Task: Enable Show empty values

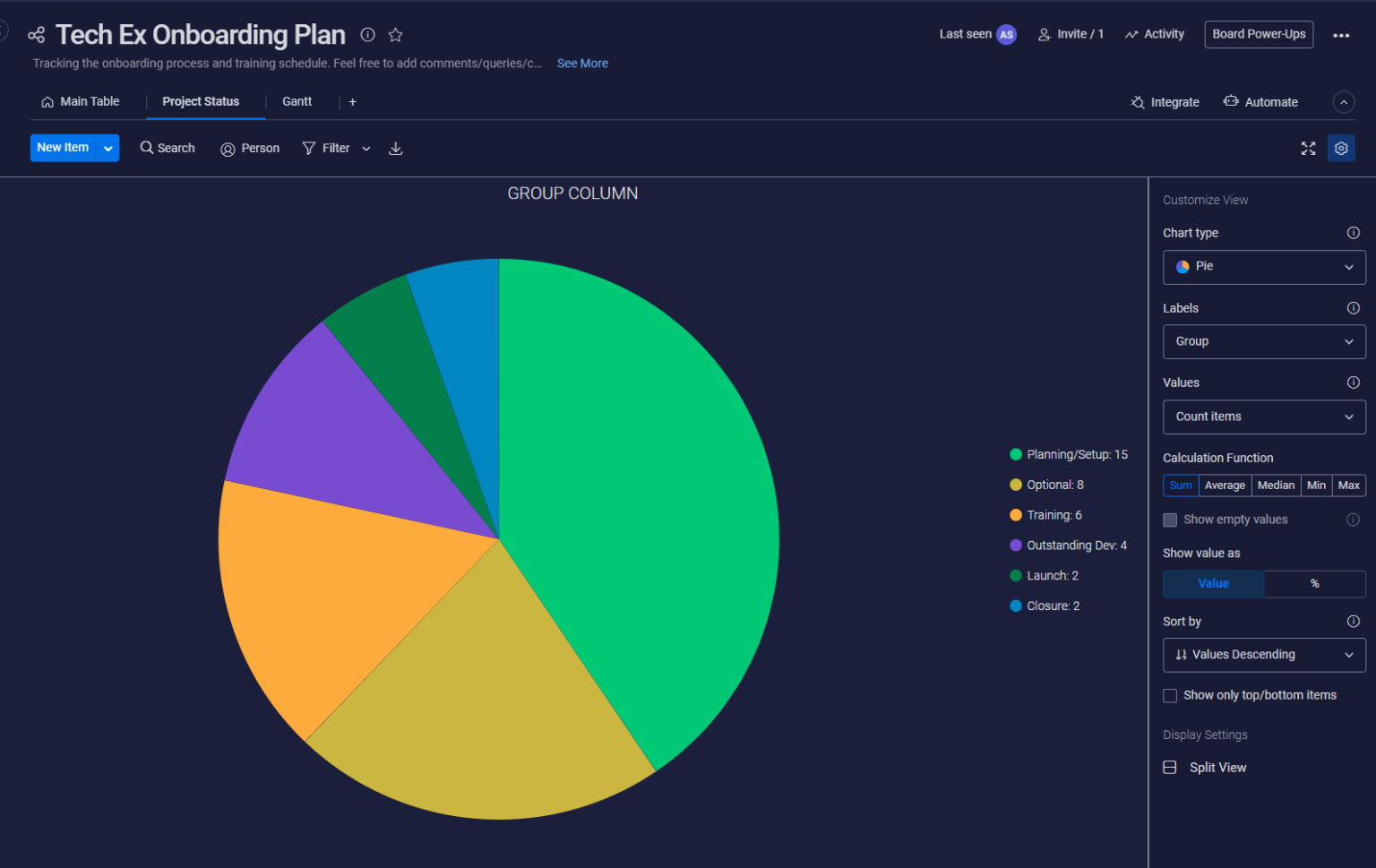Action: 1170,520
